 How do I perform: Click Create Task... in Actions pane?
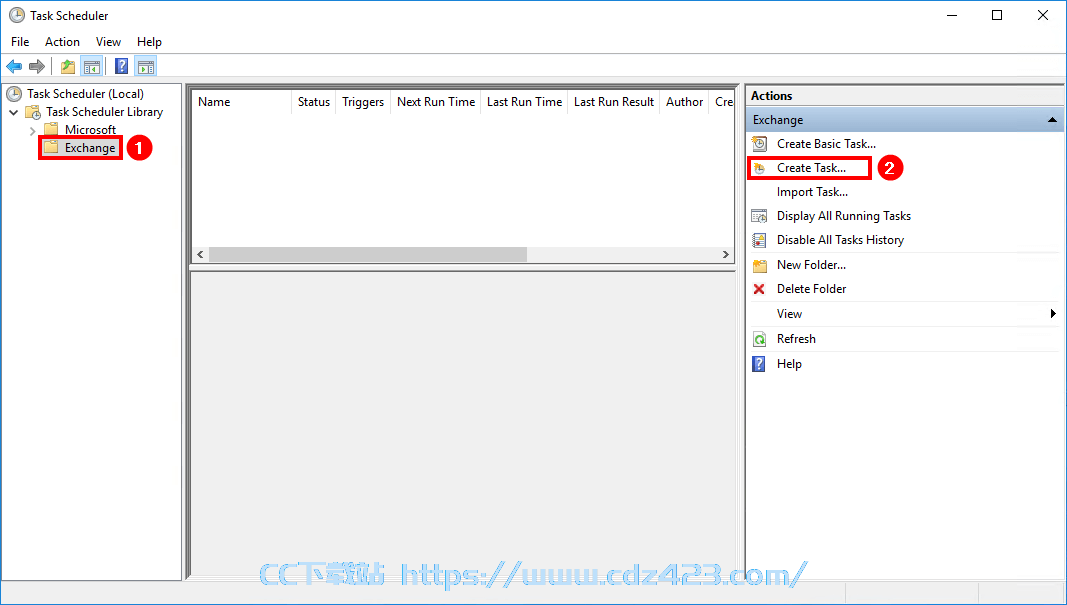811,168
